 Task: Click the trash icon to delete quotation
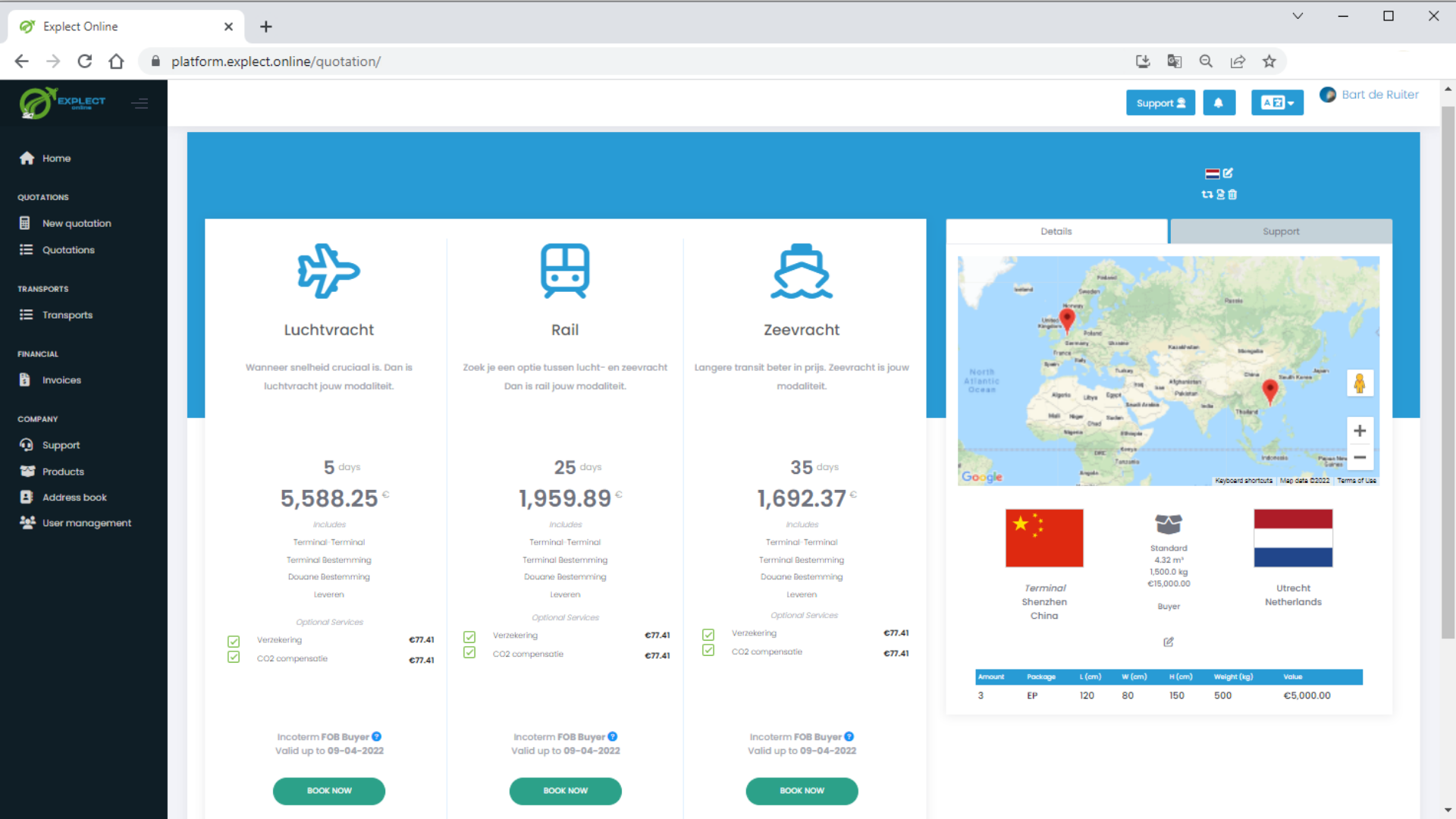click(1232, 195)
